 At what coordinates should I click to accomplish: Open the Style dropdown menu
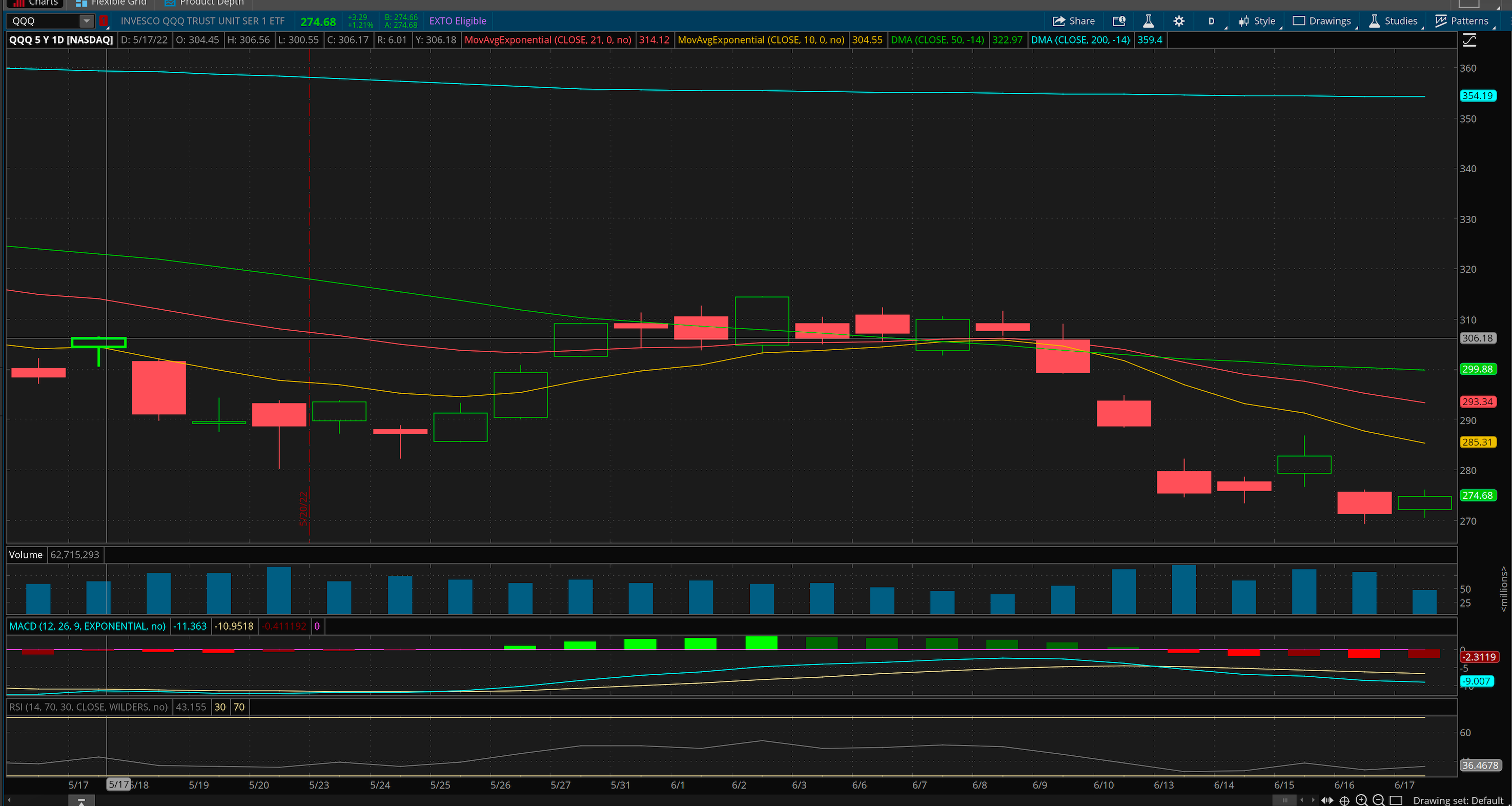point(1257,21)
